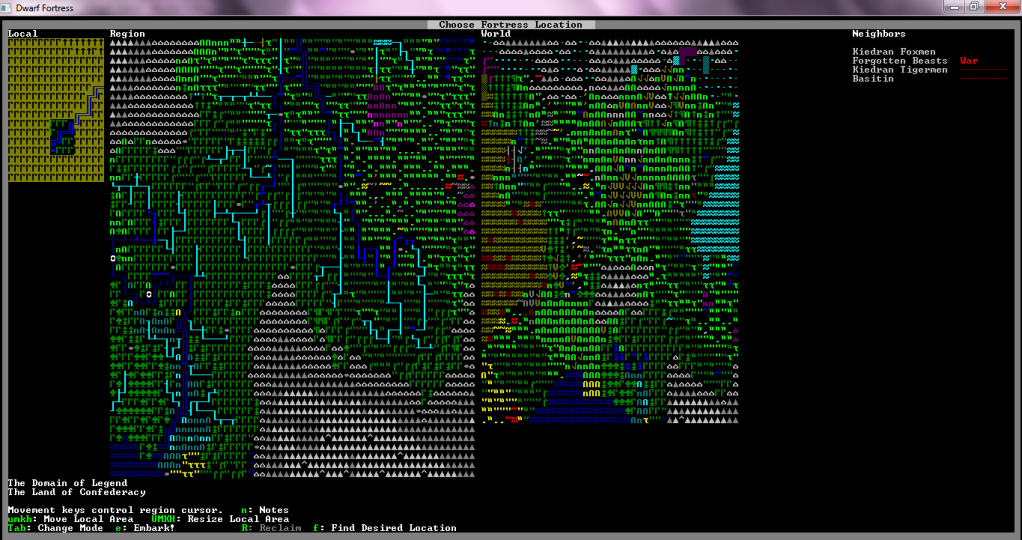Viewport: 1022px width, 540px height.
Task: Click the Dwarf Fortress title bar app icon
Action: [x=7, y=8]
